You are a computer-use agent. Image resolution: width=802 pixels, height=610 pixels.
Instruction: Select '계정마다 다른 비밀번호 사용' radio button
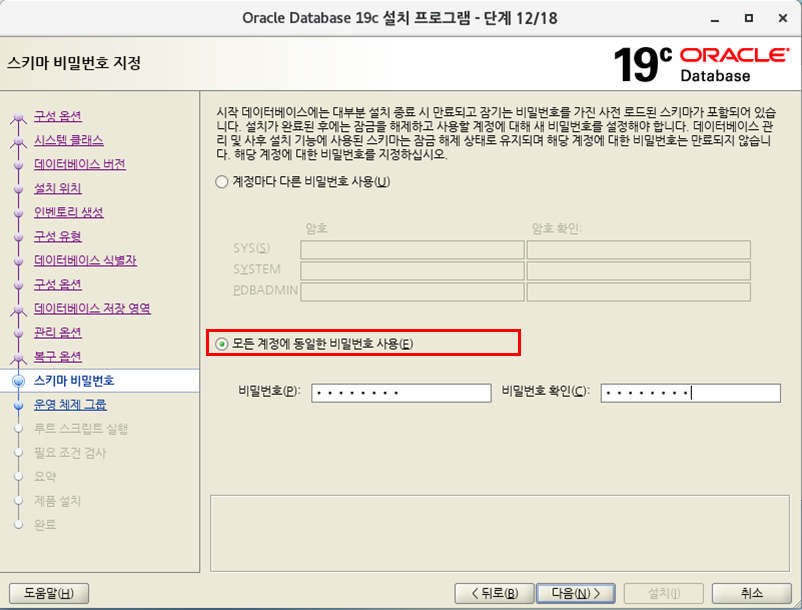click(221, 182)
